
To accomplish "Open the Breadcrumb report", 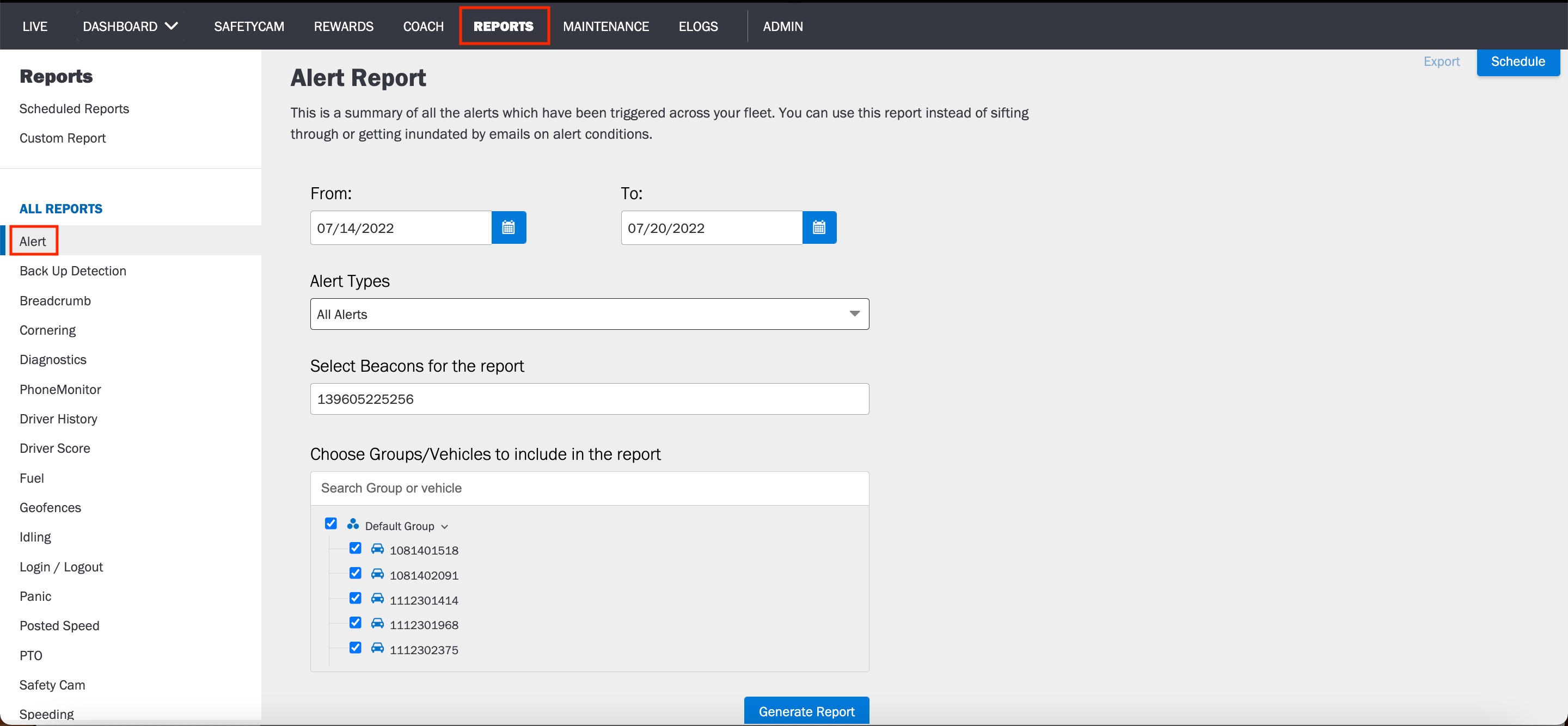I will click(x=56, y=300).
